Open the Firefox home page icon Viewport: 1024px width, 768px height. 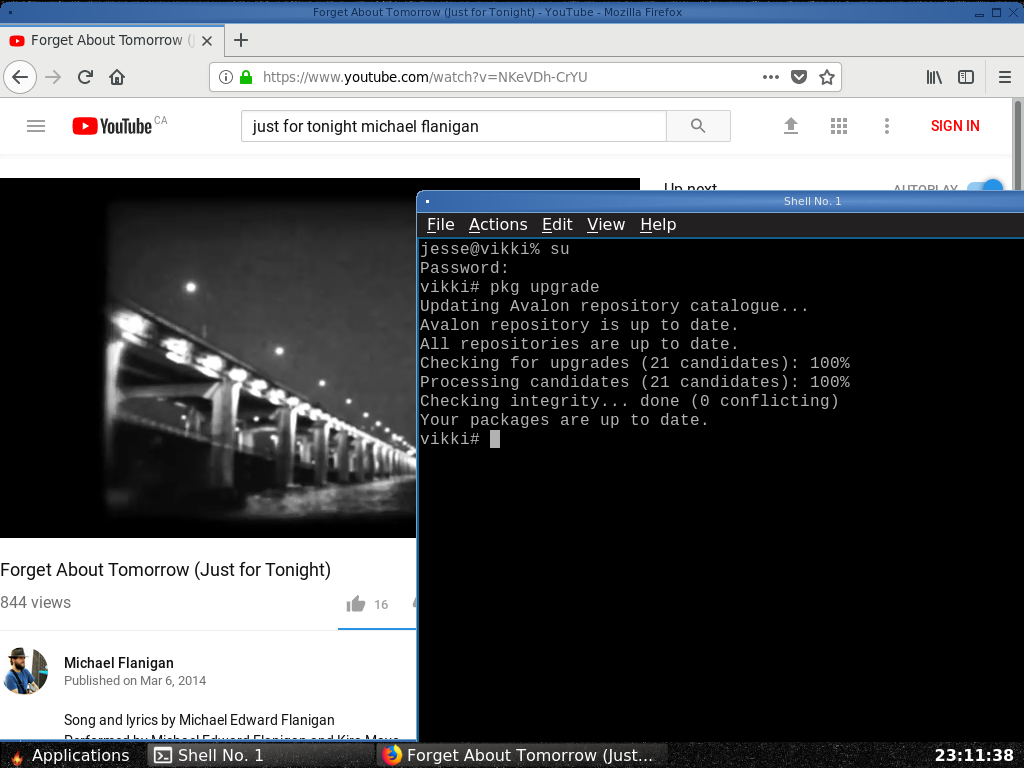pyautogui.click(x=117, y=77)
